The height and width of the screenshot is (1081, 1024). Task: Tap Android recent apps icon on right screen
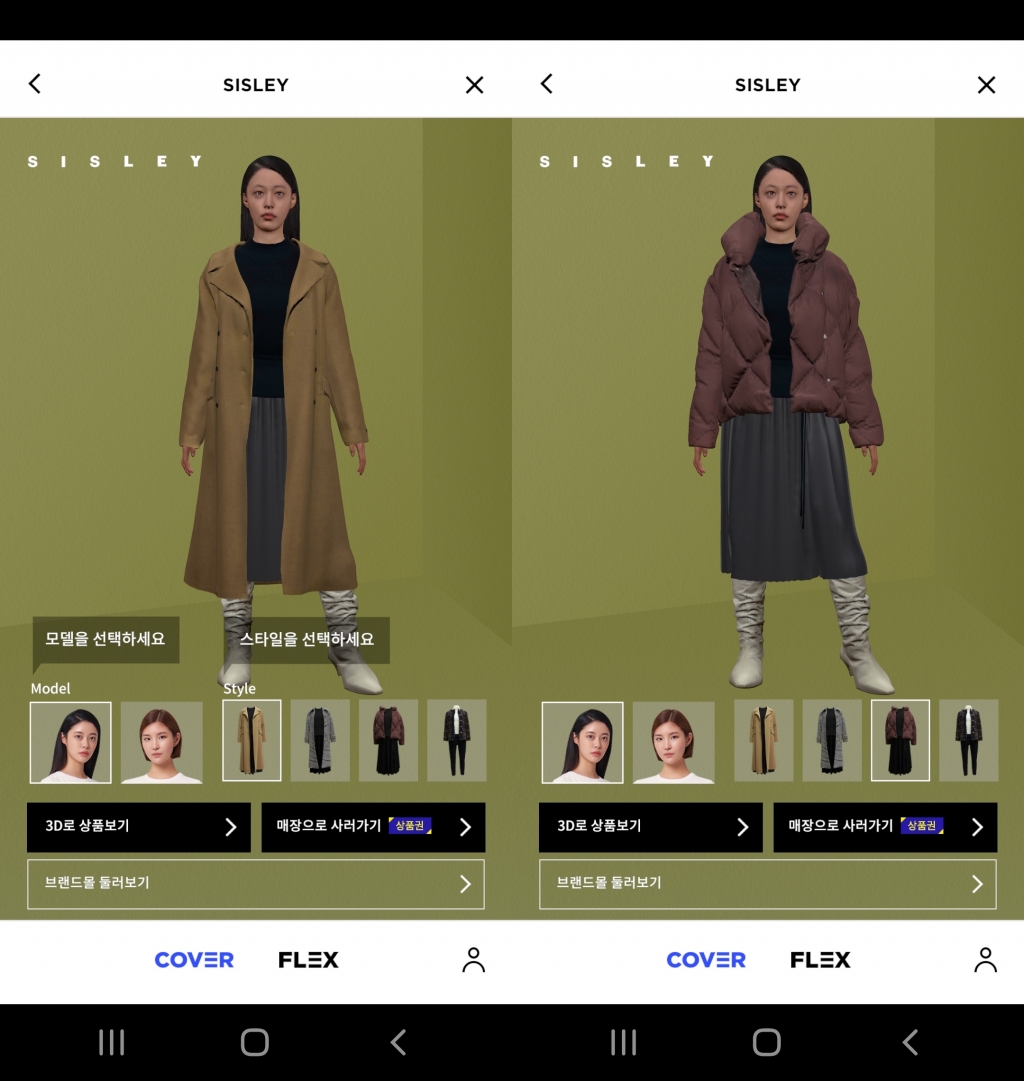623,1043
